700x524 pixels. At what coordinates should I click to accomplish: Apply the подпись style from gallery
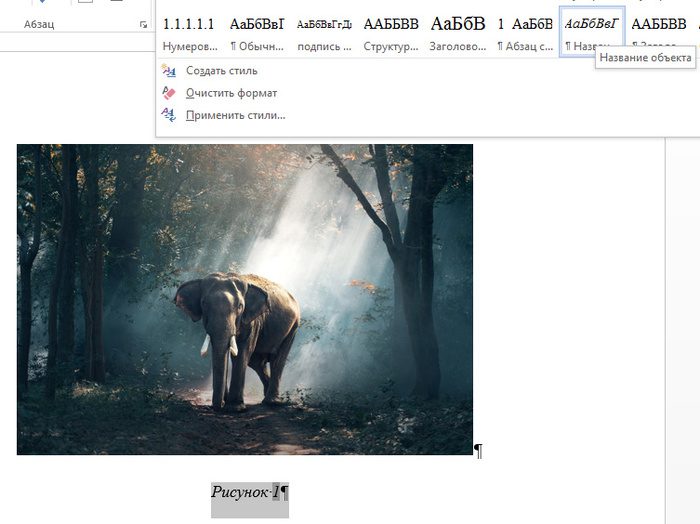tap(324, 33)
